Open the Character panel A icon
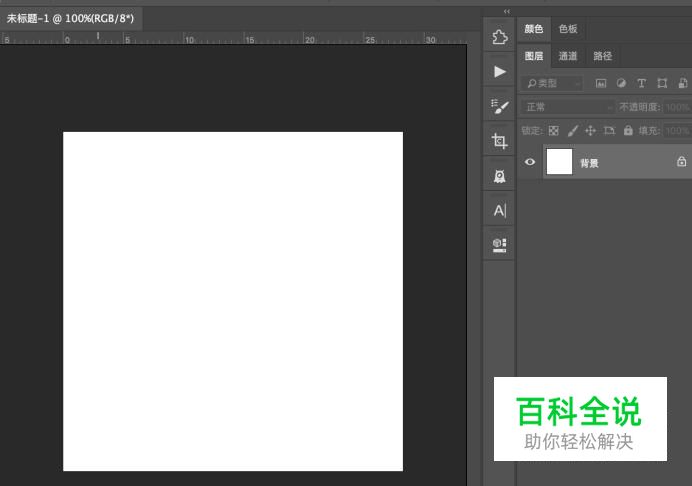The width and height of the screenshot is (692, 486). click(x=500, y=210)
